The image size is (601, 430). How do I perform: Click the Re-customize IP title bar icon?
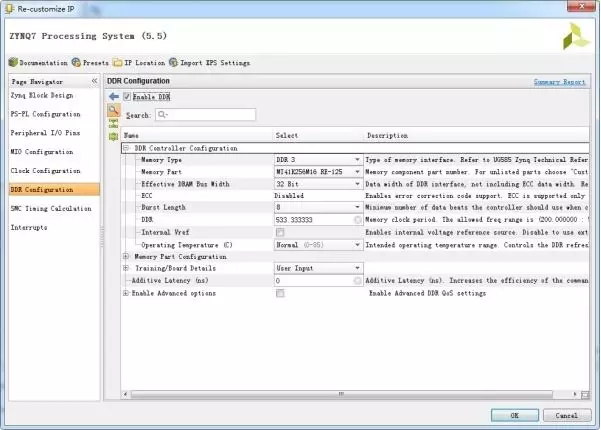[9, 8]
